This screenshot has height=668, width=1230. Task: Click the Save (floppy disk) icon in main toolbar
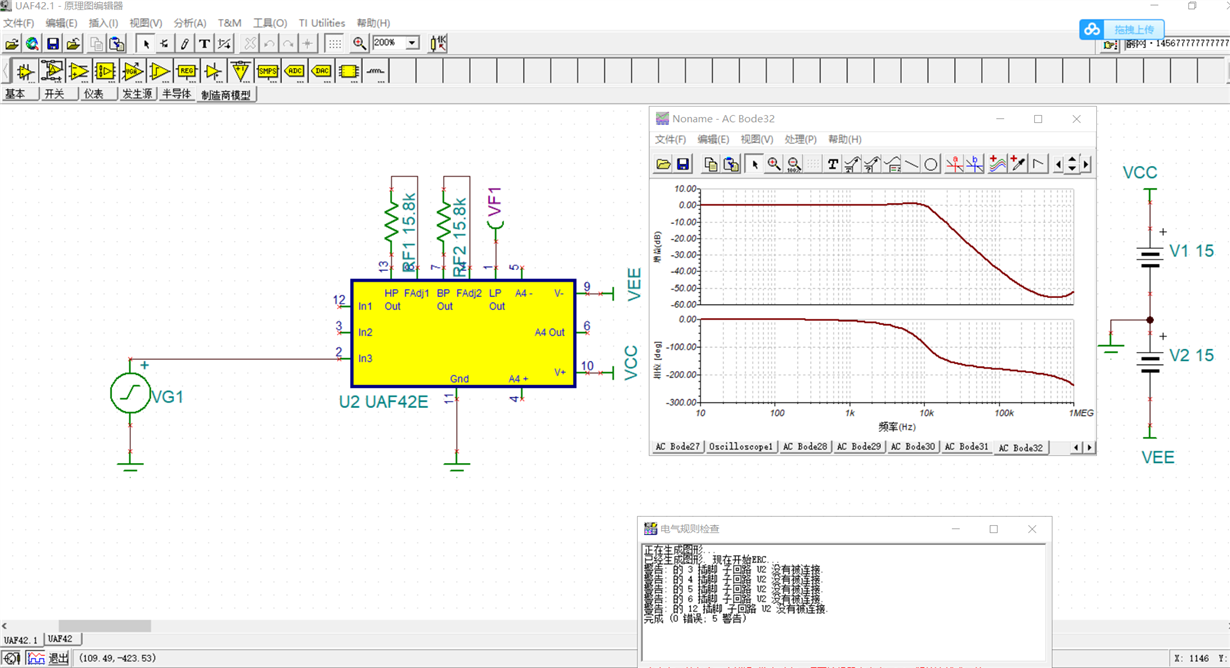[53, 43]
